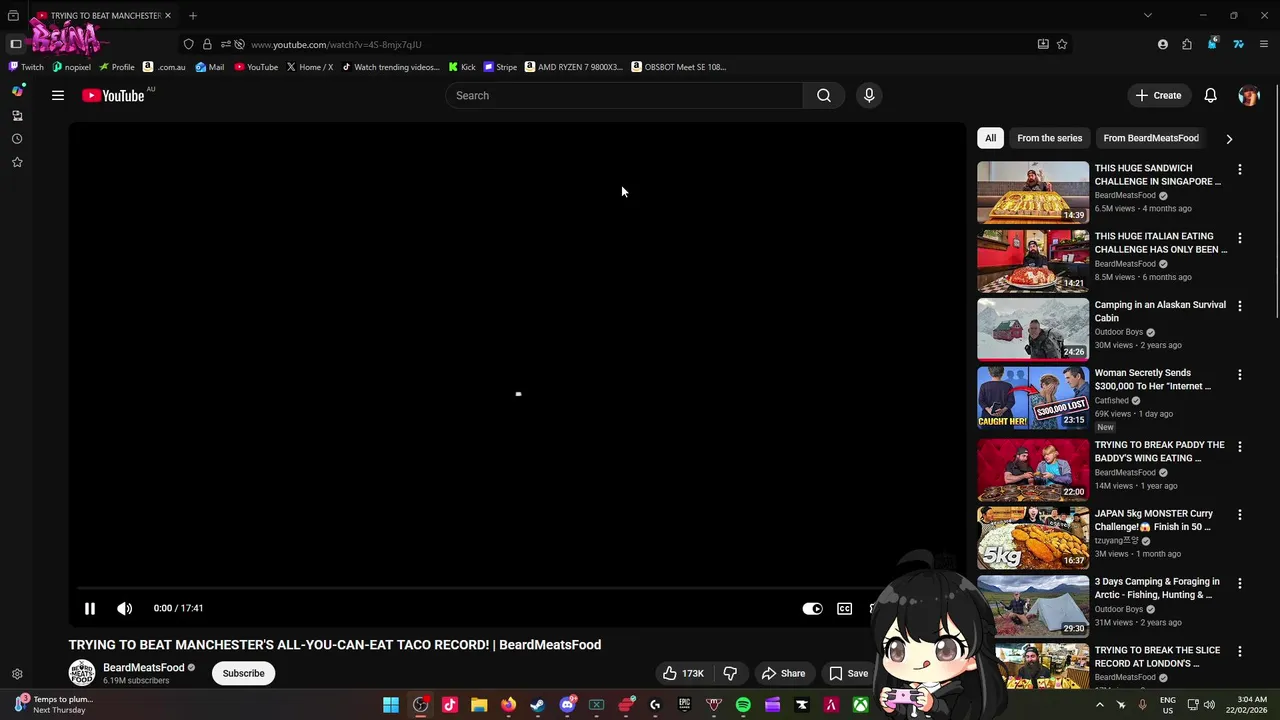Viewport: 1280px width, 720px height.
Task: Open the sidebar bookmarks star icon
Action: [17, 162]
